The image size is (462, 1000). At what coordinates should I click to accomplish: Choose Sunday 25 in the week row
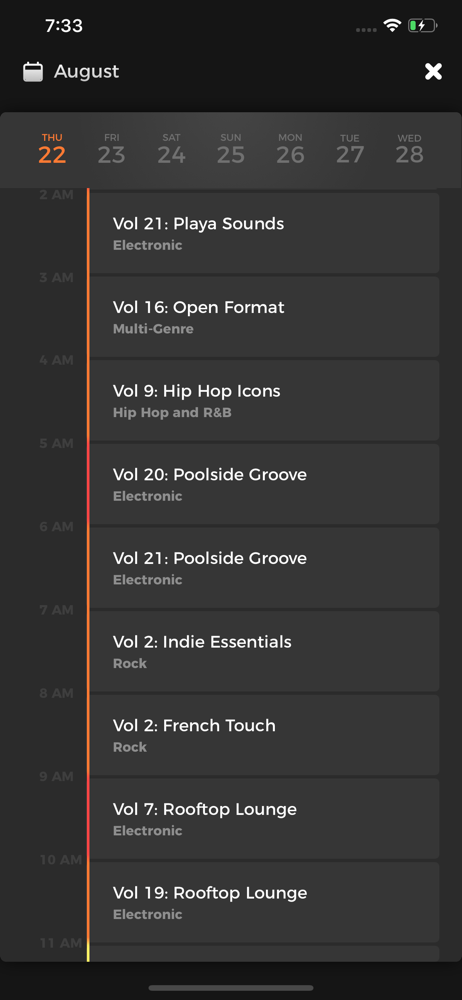[231, 149]
